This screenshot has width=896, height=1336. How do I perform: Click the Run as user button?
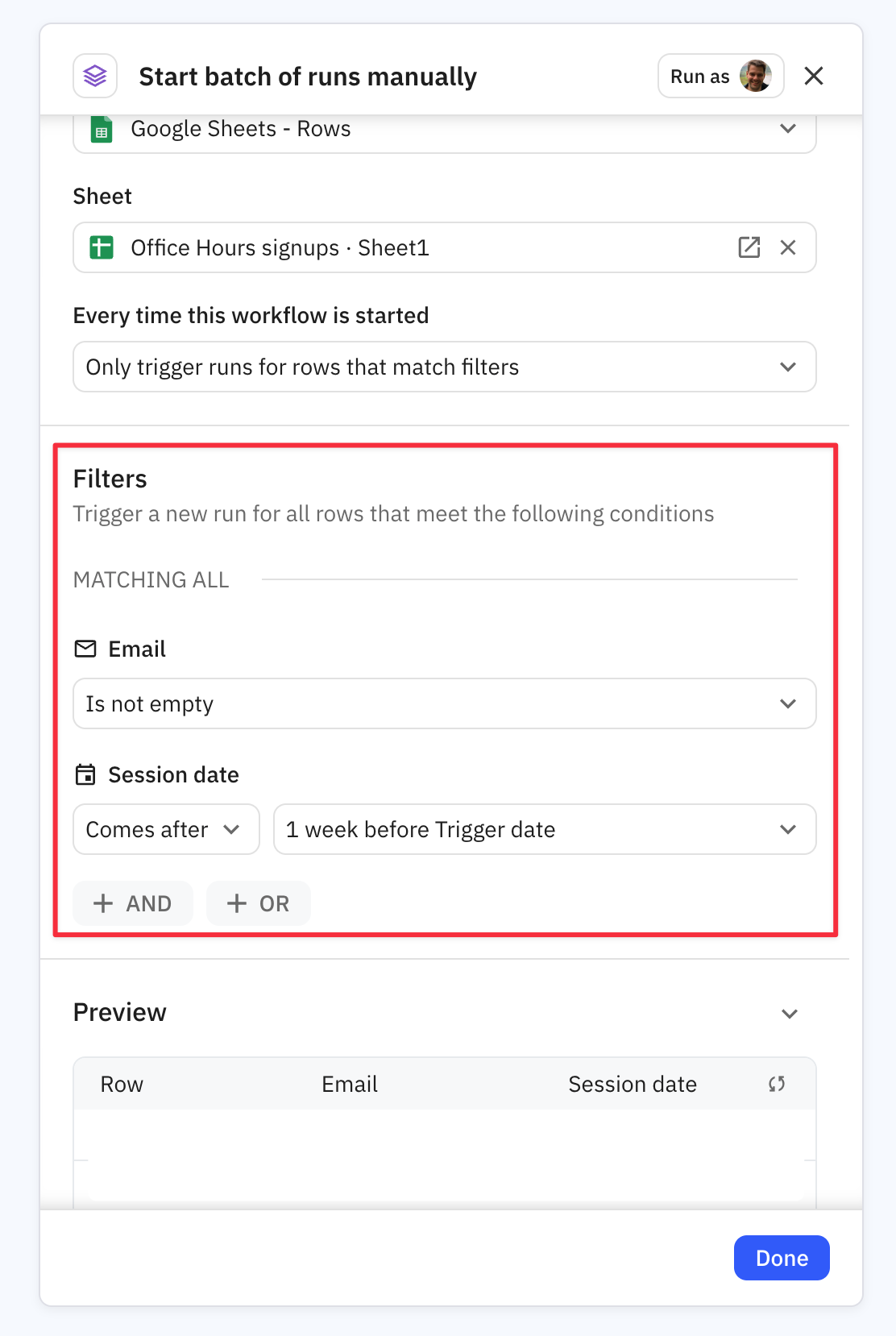pyautogui.click(x=720, y=77)
